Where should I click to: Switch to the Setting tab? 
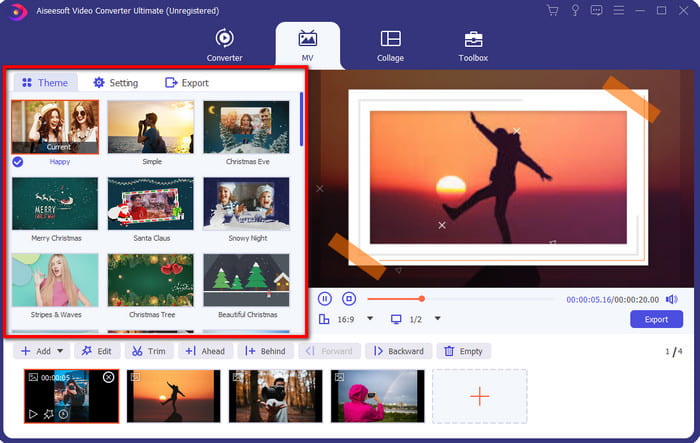[x=115, y=83]
